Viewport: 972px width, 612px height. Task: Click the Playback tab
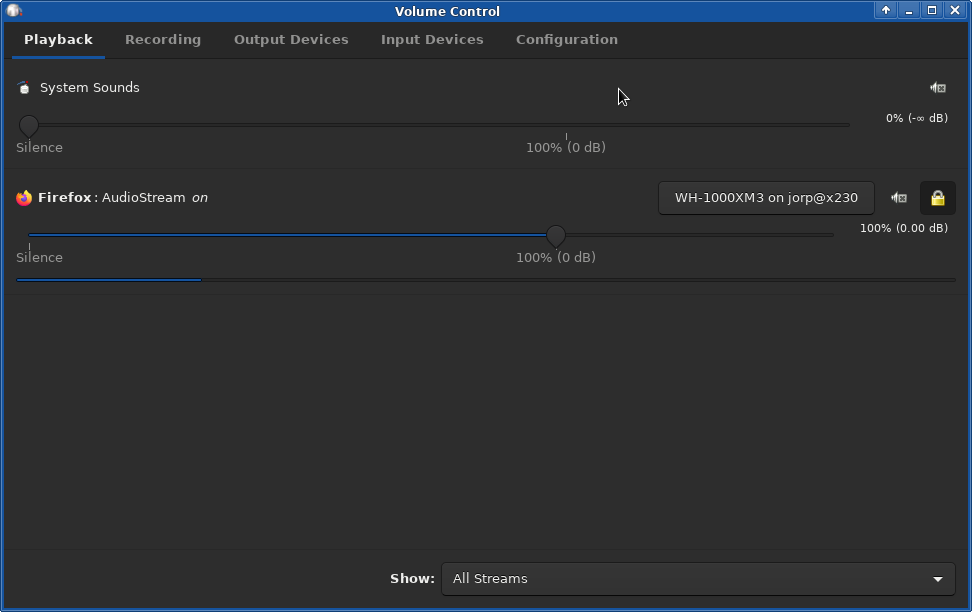(x=58, y=40)
